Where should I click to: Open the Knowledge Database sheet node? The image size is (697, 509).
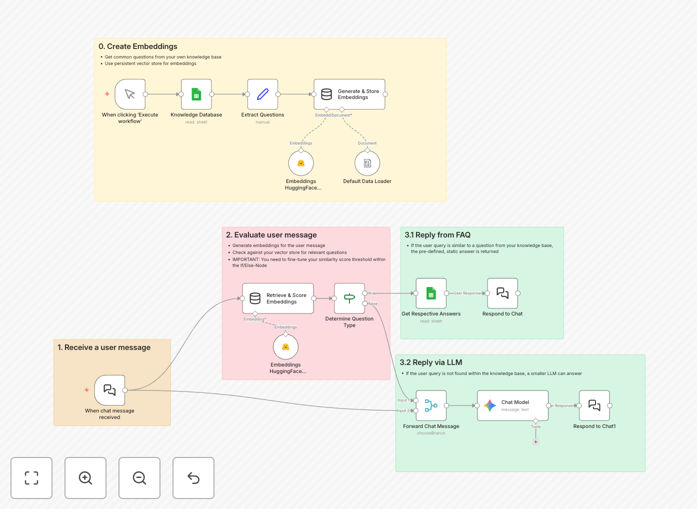(x=196, y=94)
